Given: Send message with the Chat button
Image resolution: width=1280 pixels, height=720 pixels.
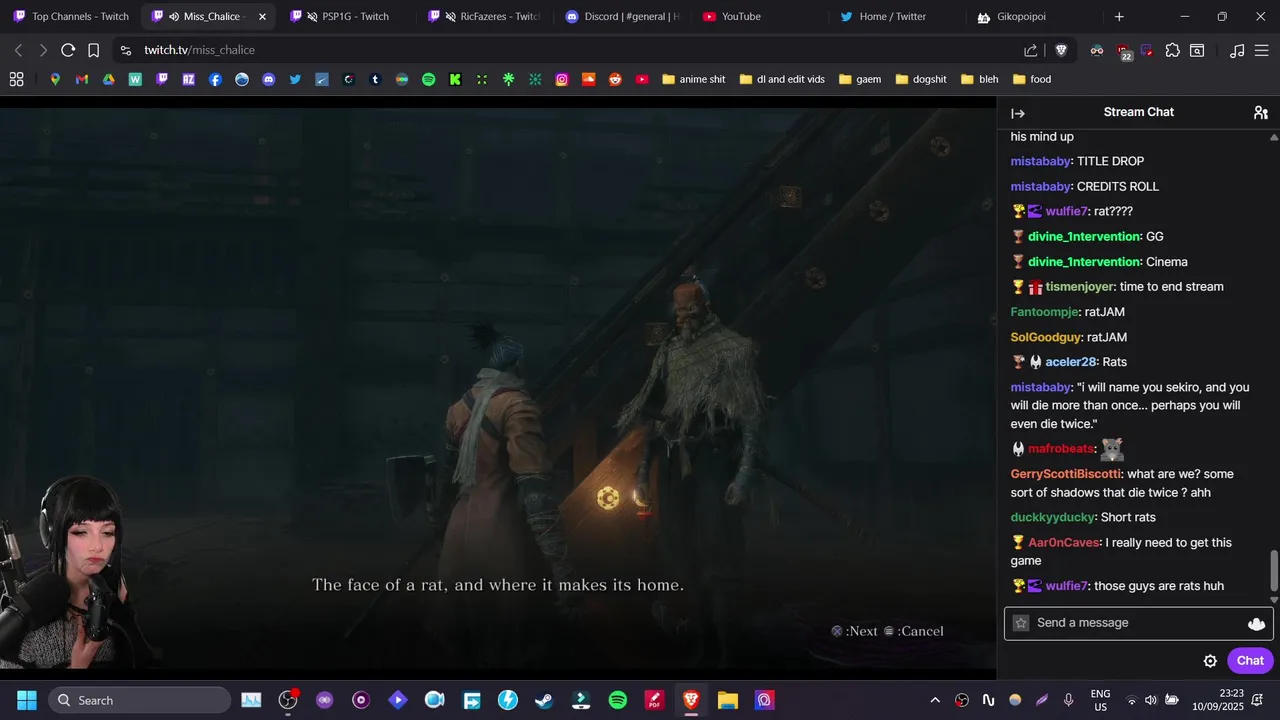Looking at the screenshot, I should [x=1250, y=661].
